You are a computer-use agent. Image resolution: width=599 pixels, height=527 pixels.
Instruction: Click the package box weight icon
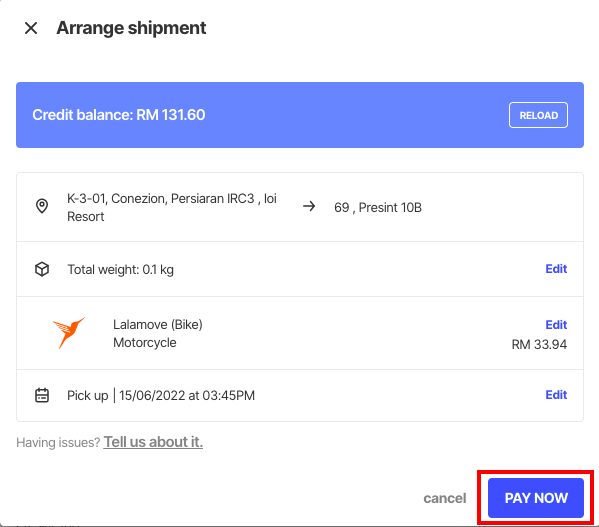pyautogui.click(x=42, y=269)
